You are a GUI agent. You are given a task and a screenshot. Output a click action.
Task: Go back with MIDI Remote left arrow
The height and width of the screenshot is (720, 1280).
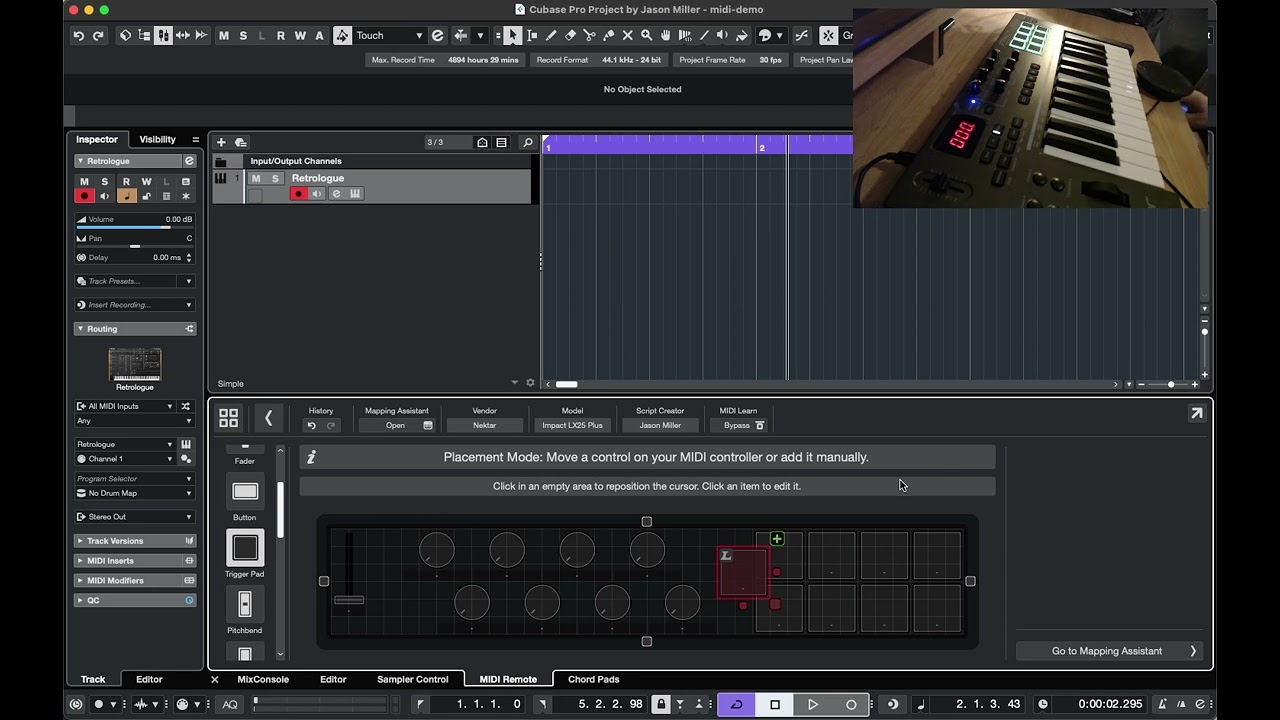(268, 418)
